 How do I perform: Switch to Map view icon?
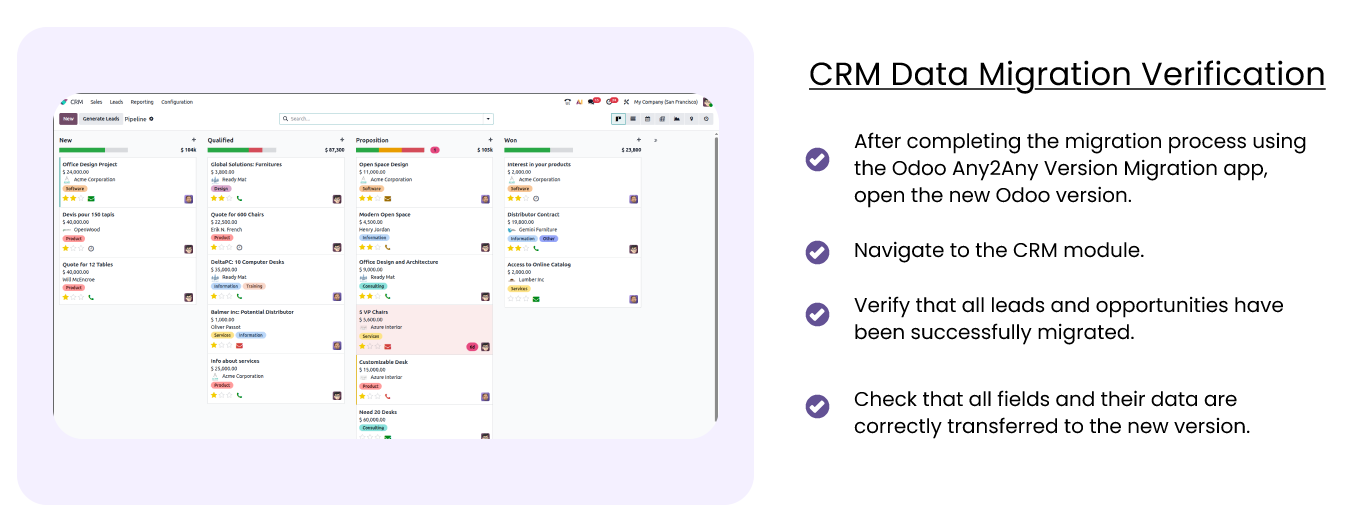click(x=691, y=119)
